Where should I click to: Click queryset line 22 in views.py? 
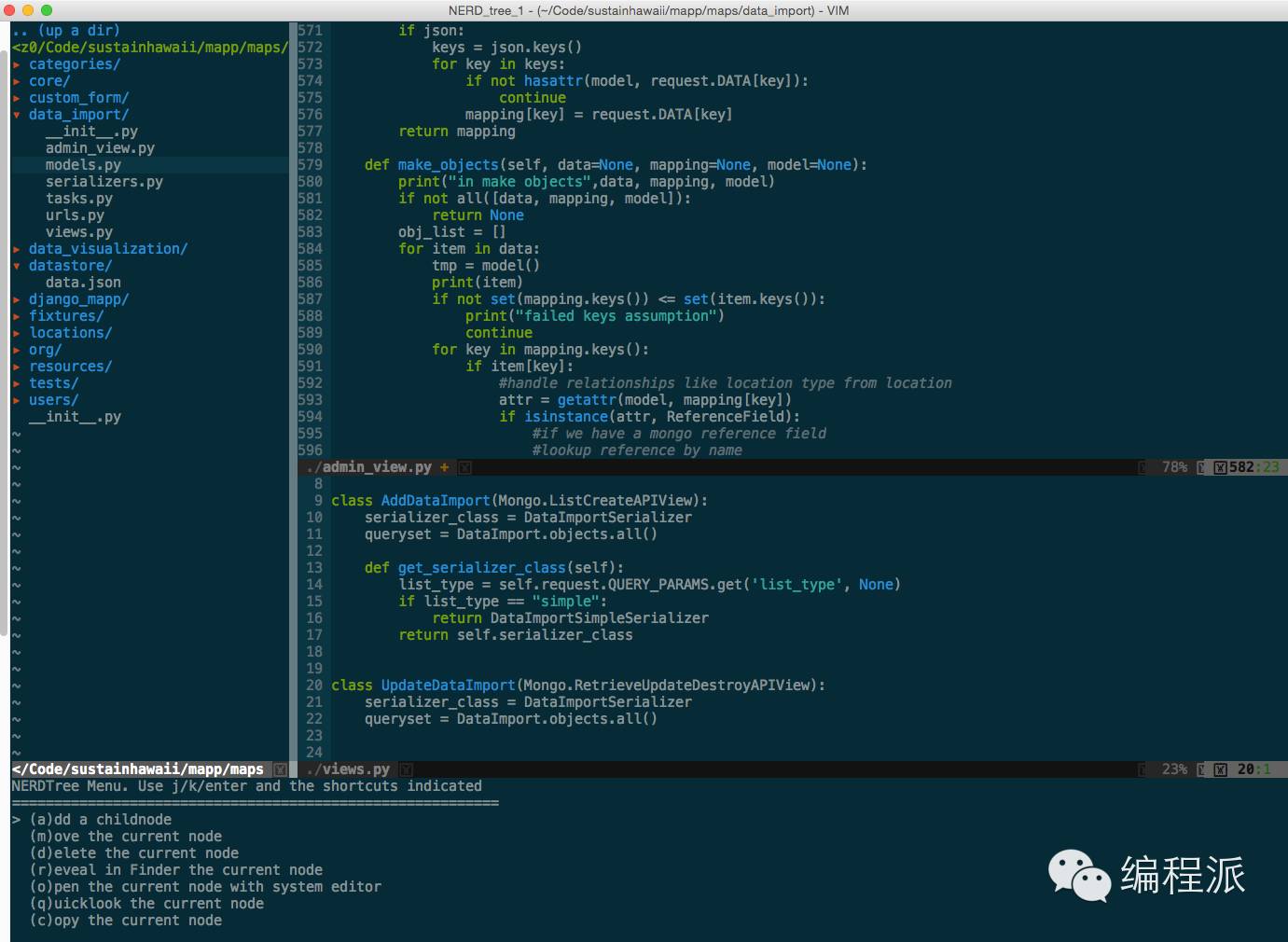point(511,719)
